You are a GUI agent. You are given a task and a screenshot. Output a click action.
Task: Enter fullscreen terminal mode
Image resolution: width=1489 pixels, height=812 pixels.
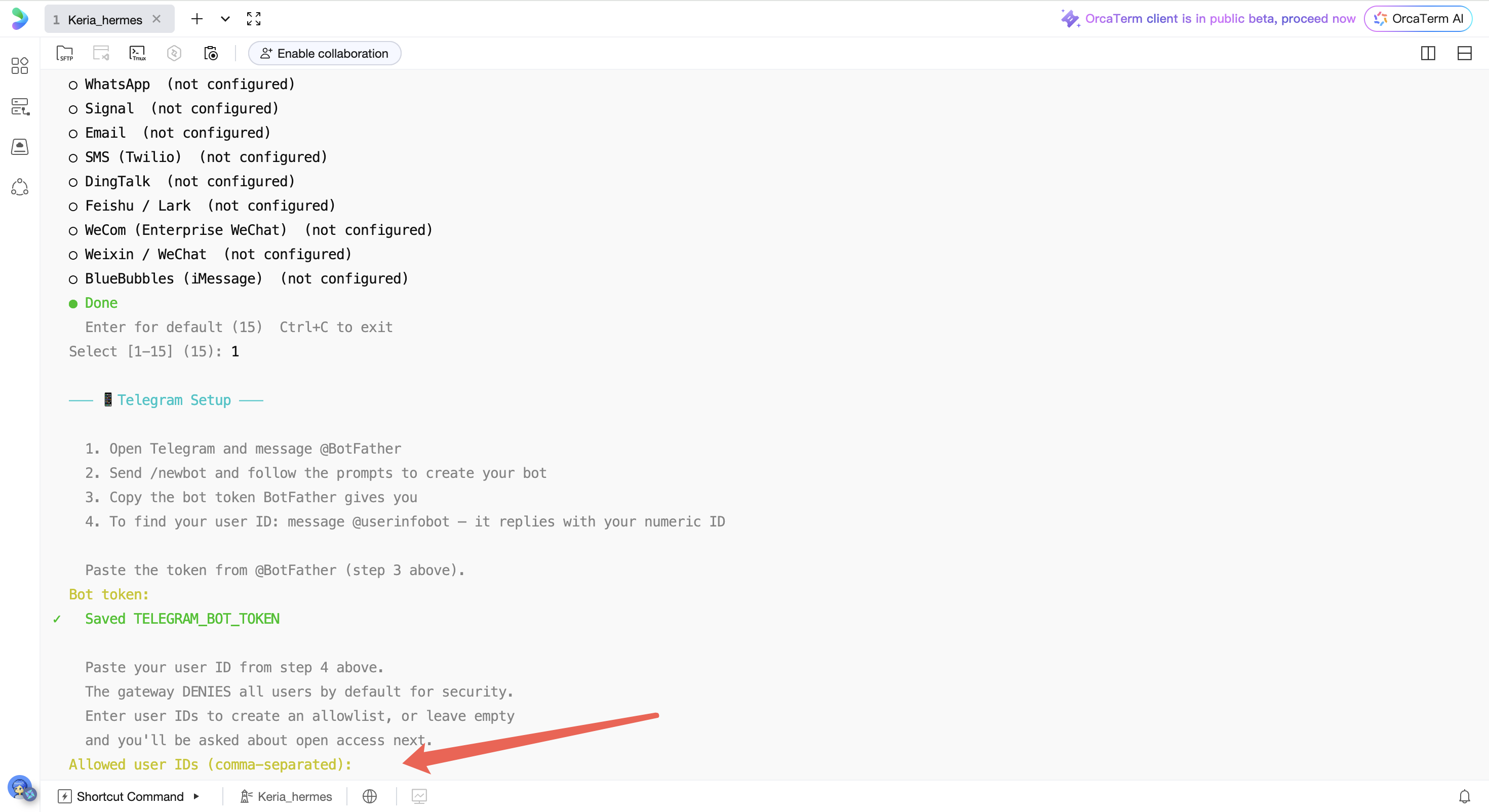tap(254, 19)
